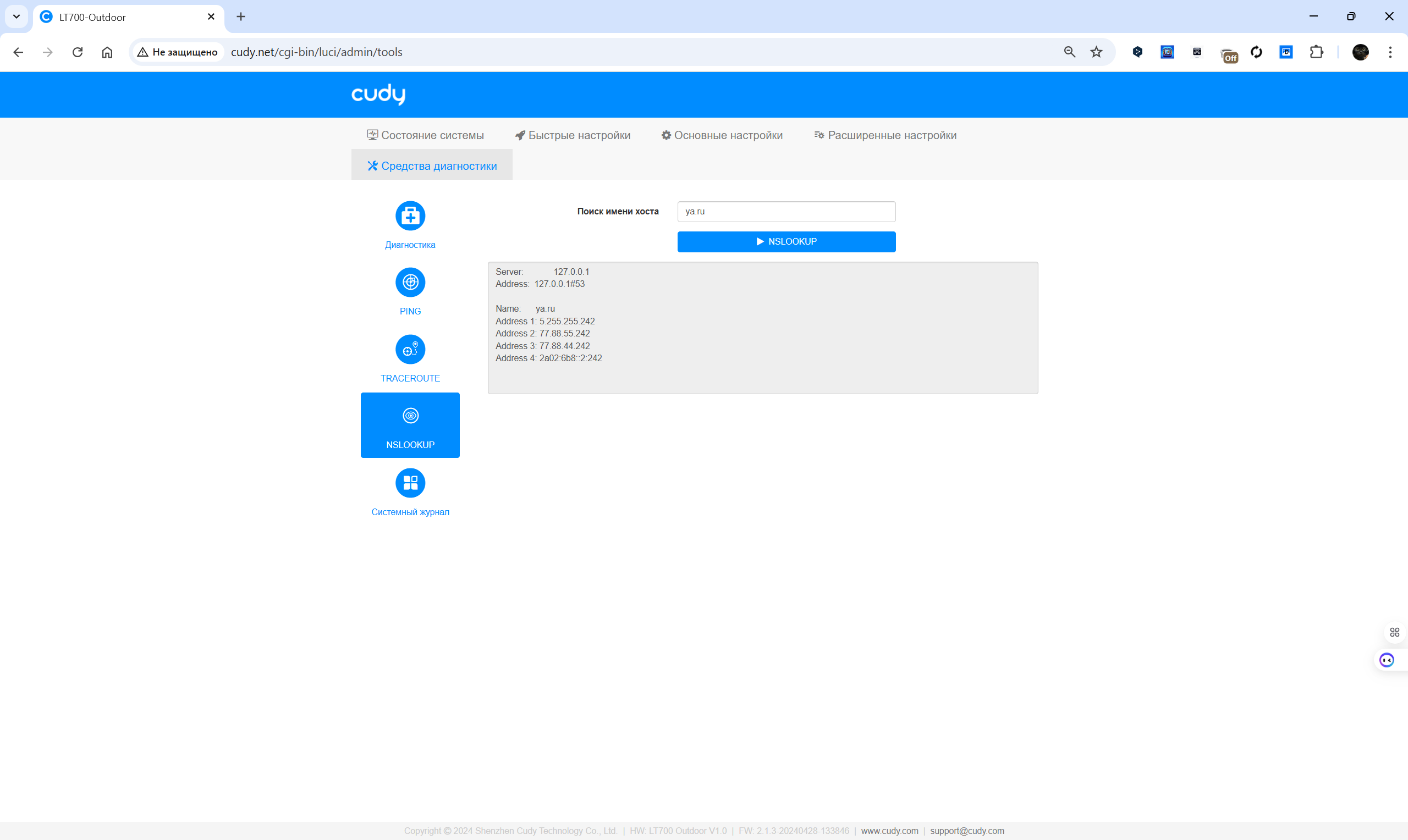1408x840 pixels.
Task: Open the browser extensions puzzle icon
Action: coord(1316,52)
